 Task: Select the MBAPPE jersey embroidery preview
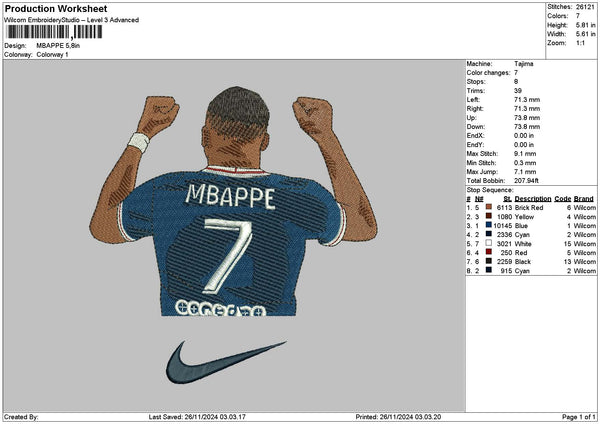[x=233, y=201]
